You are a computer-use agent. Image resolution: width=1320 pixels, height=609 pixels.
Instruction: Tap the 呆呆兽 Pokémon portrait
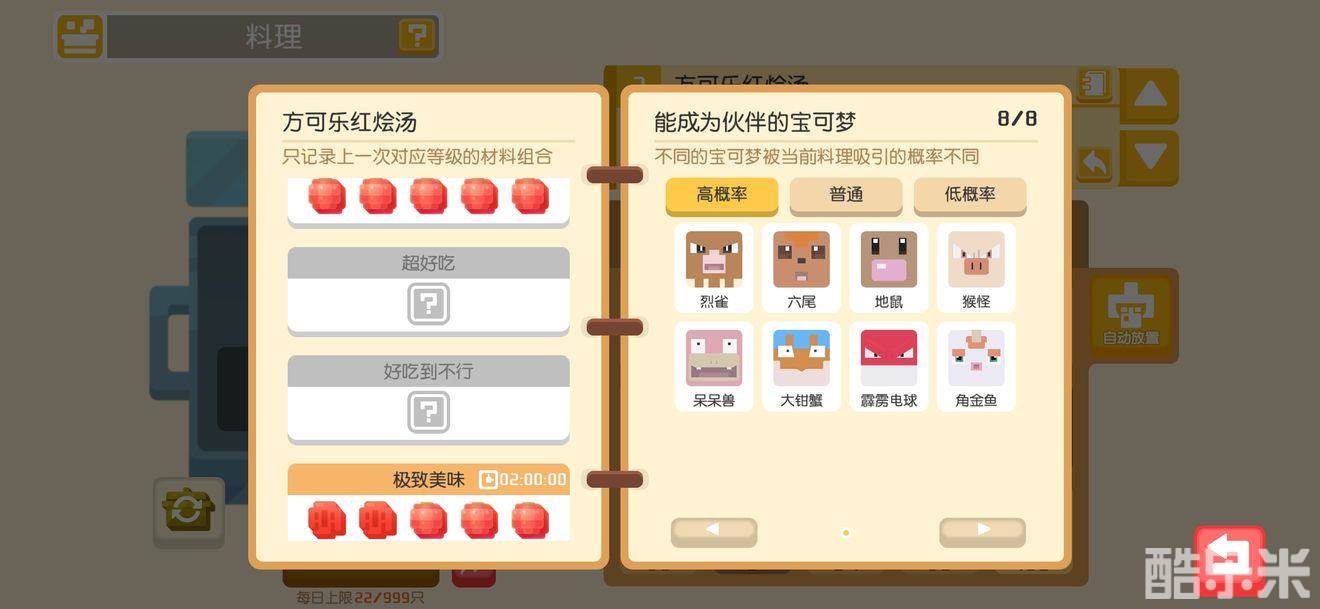point(714,366)
